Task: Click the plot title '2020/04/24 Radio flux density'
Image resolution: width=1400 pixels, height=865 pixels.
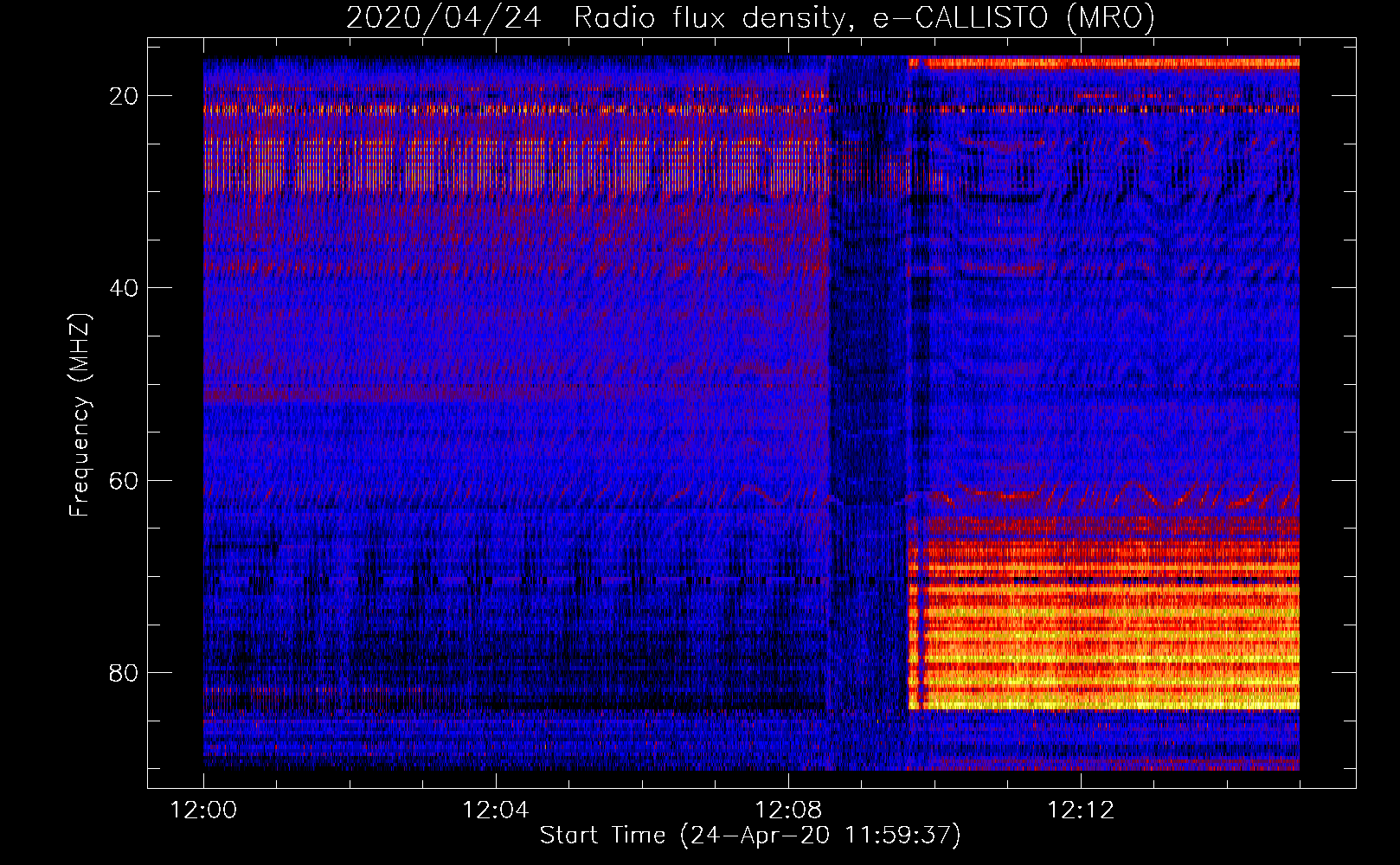Action: (x=750, y=17)
